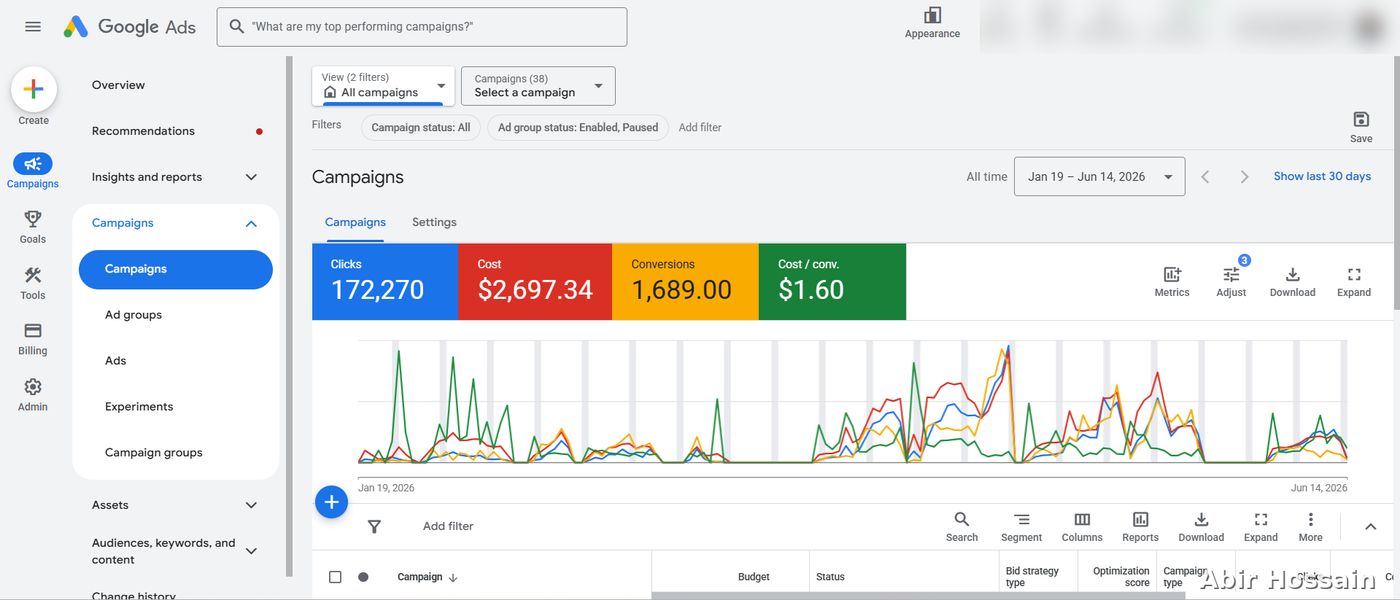This screenshot has width=1400, height=600.
Task: Open Experiments in sidebar
Action: 139,407
